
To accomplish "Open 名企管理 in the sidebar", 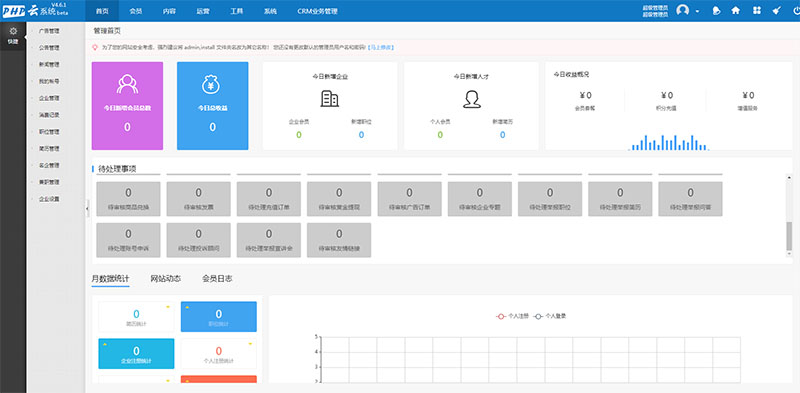I will pos(49,165).
